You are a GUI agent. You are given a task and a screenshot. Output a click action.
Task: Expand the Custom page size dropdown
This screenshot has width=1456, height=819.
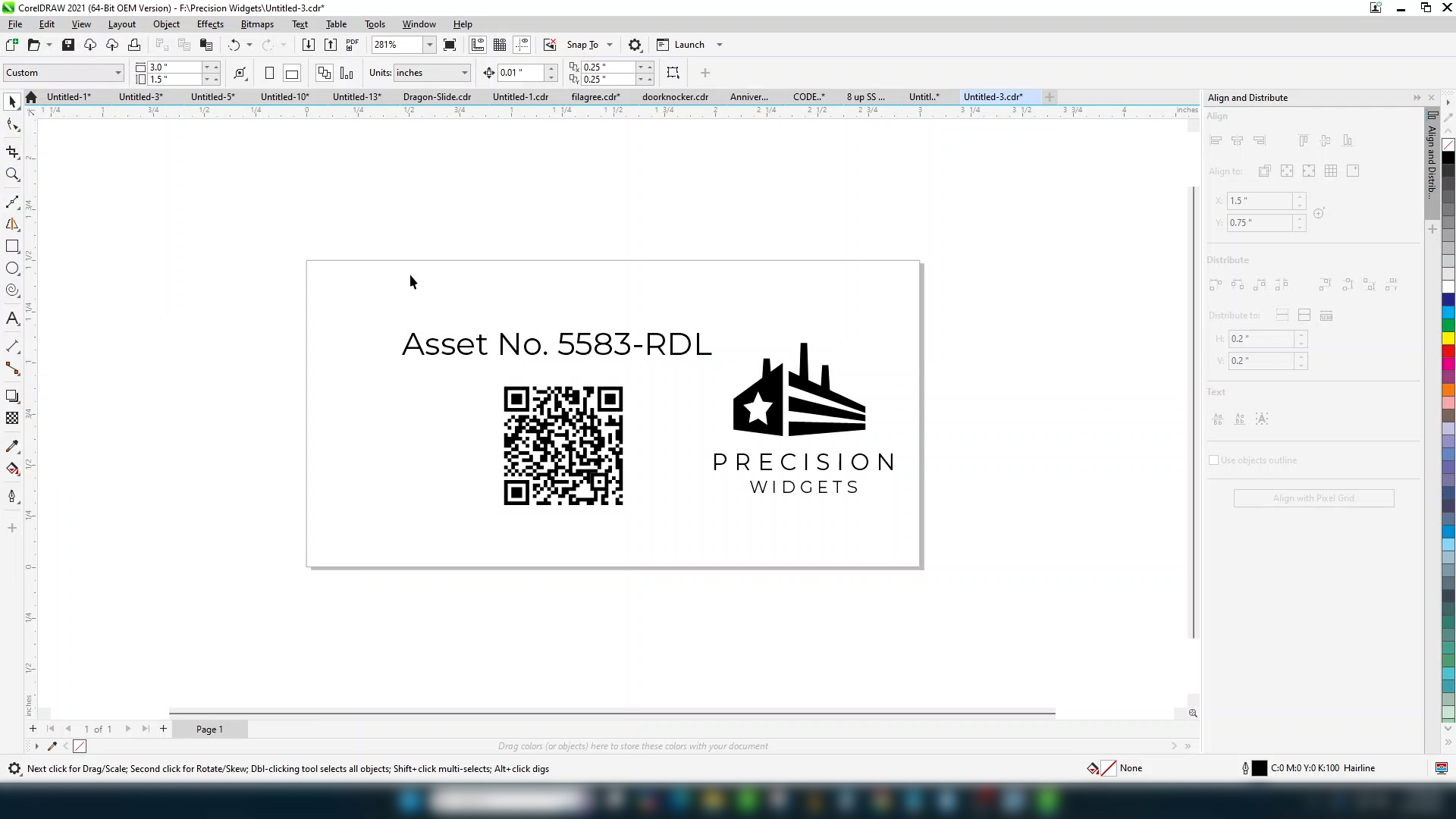click(118, 73)
